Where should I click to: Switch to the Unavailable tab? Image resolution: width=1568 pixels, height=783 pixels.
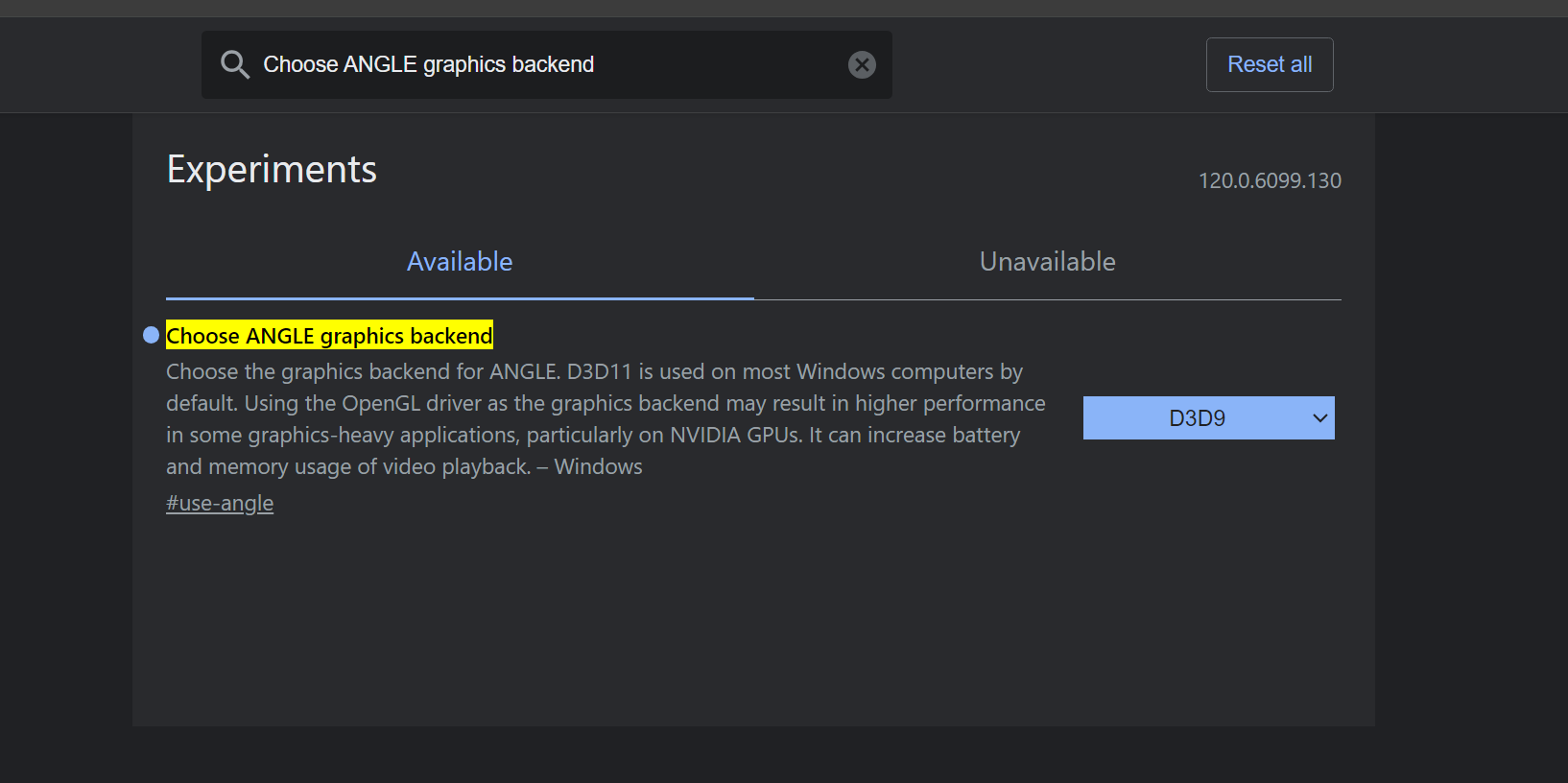[1048, 262]
